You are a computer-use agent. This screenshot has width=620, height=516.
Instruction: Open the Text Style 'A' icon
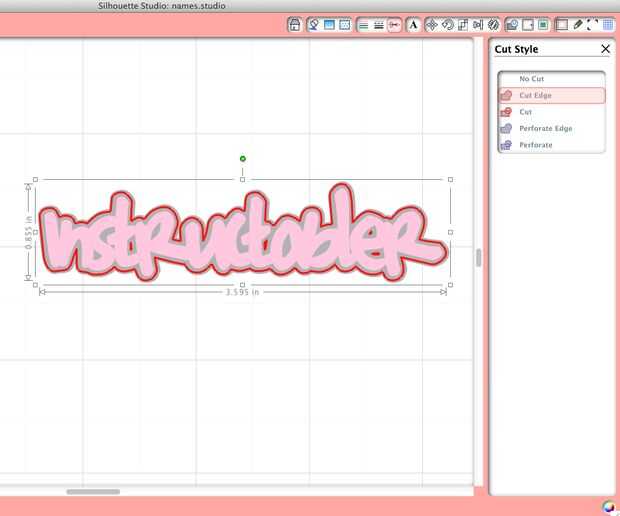point(413,25)
